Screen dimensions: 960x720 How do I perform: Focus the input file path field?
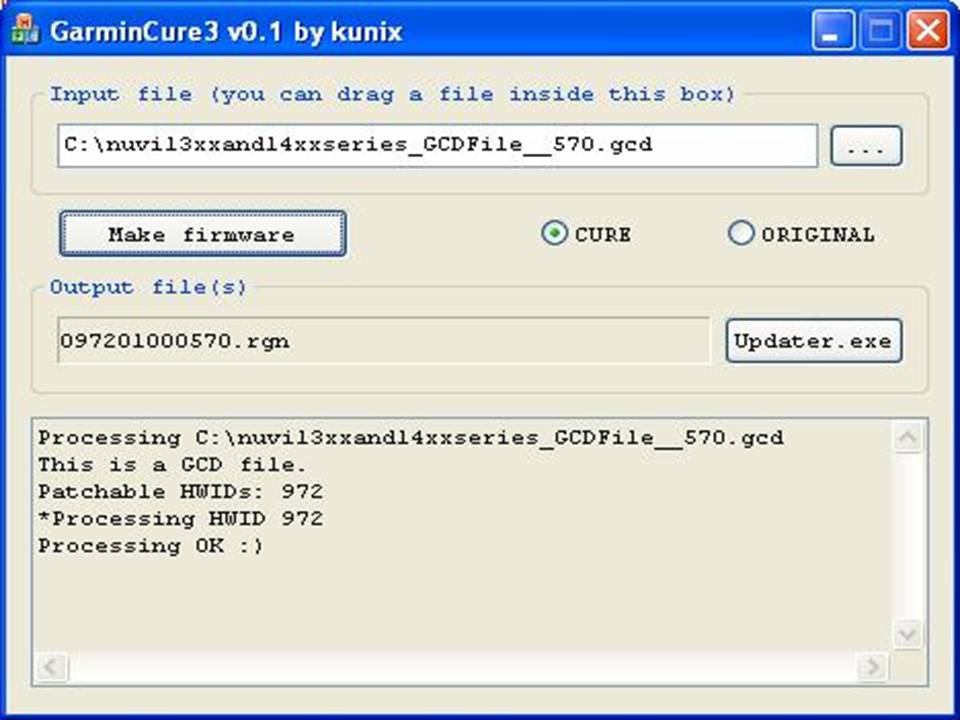click(438, 146)
